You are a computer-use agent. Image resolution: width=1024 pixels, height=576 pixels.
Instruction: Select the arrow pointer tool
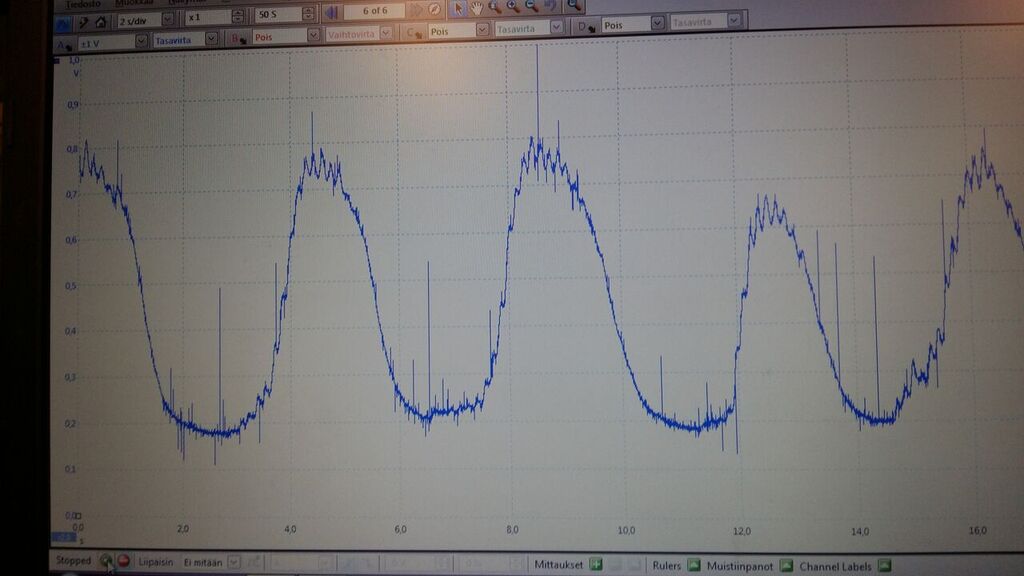coord(458,8)
